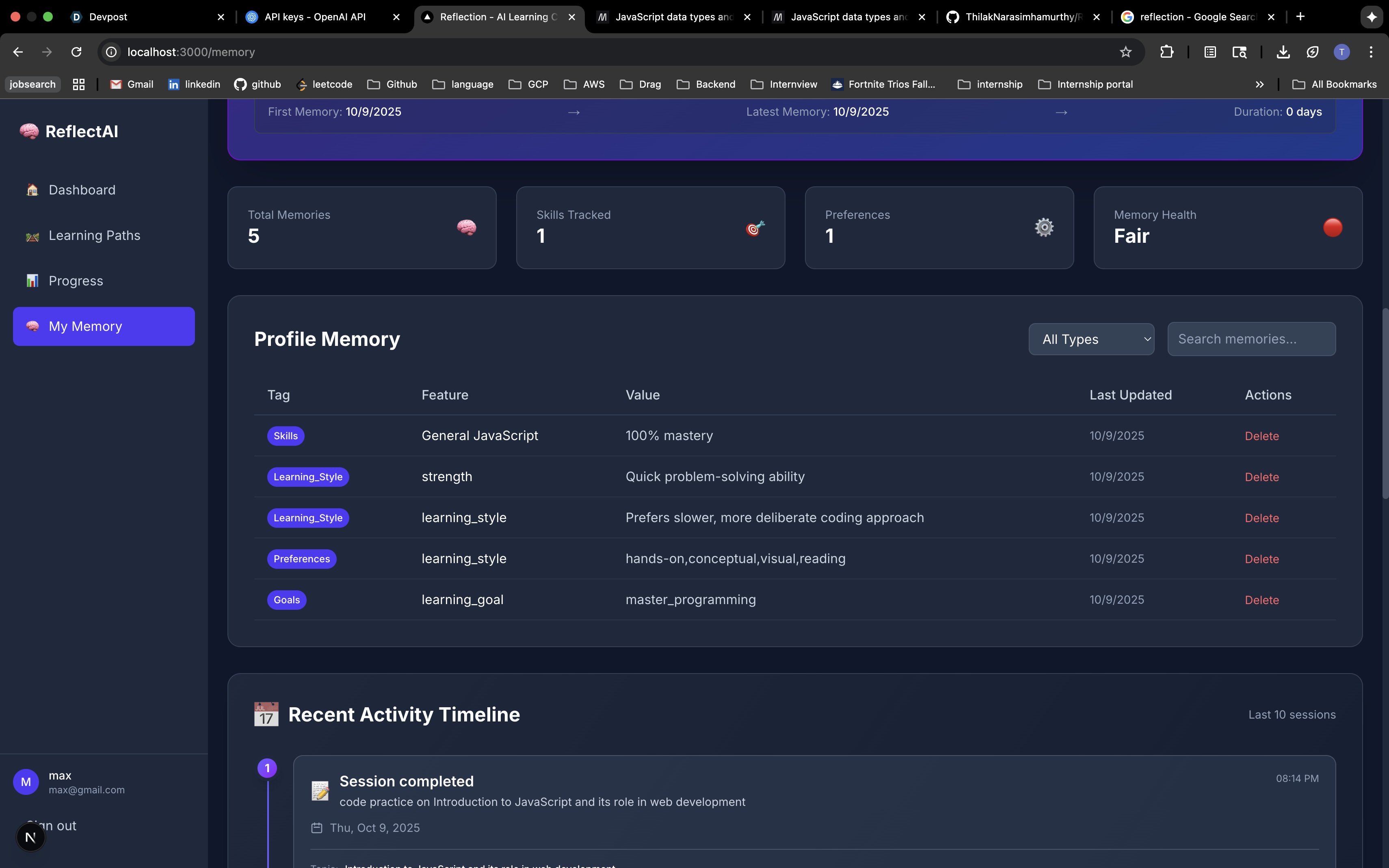The image size is (1389, 868).
Task: Go to Learning Paths page
Action: [x=94, y=235]
